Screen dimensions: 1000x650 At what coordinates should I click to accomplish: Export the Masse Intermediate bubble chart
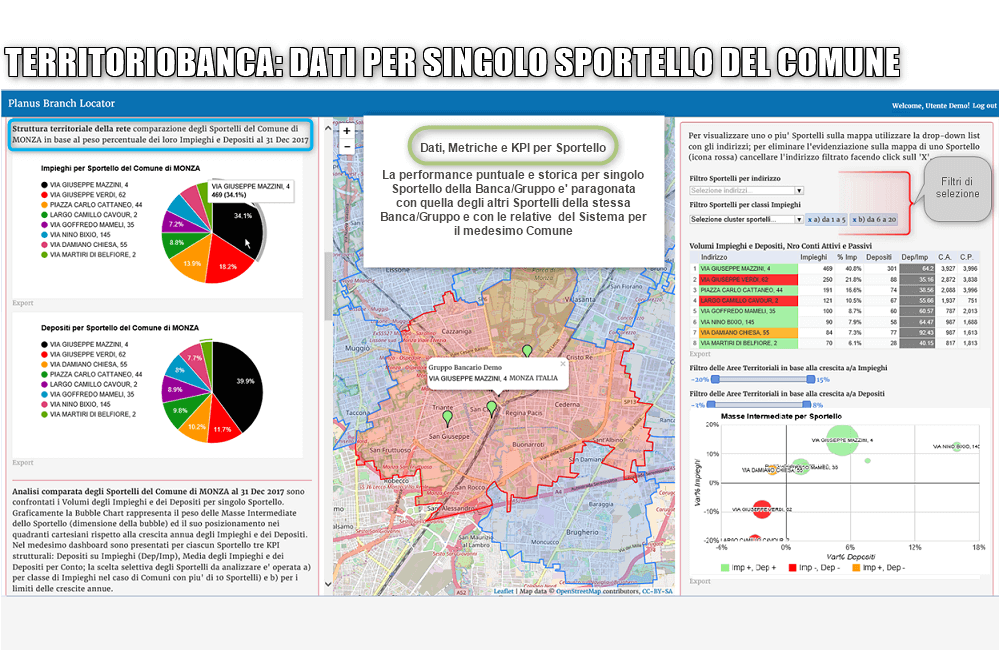tap(700, 581)
